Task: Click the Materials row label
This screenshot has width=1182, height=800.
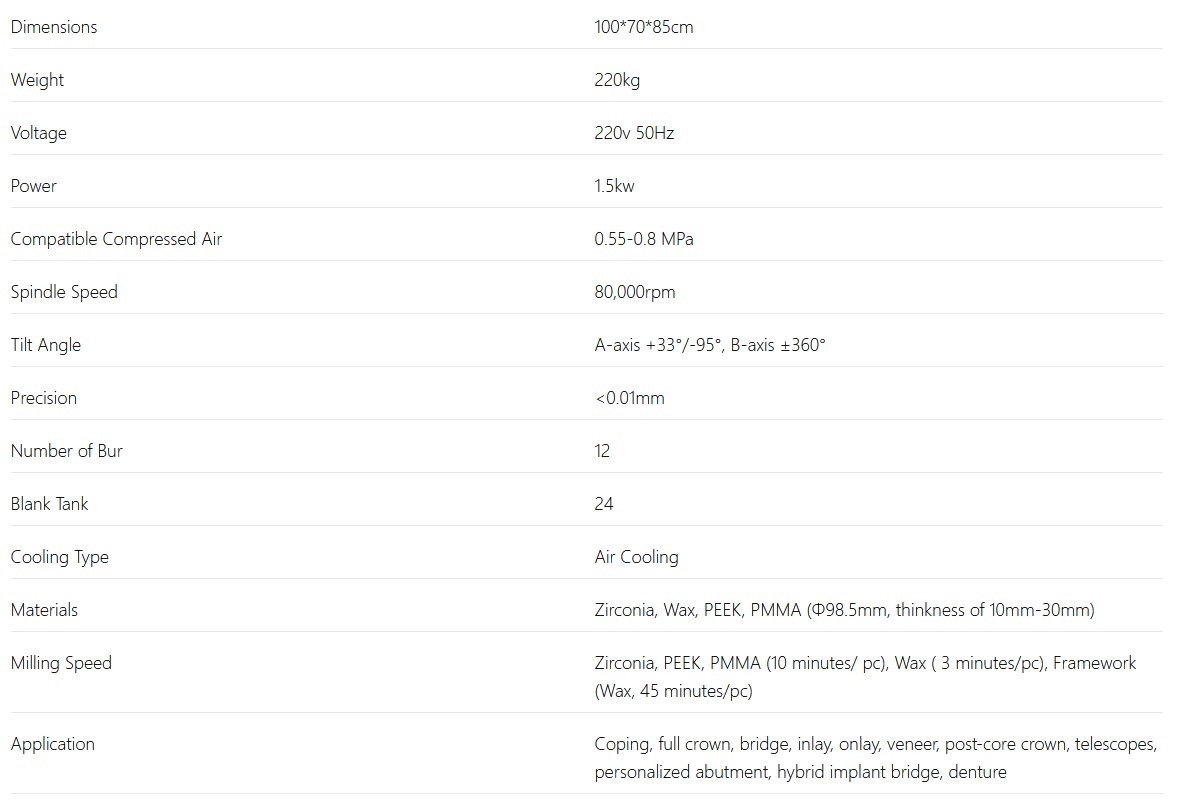Action: [x=44, y=610]
